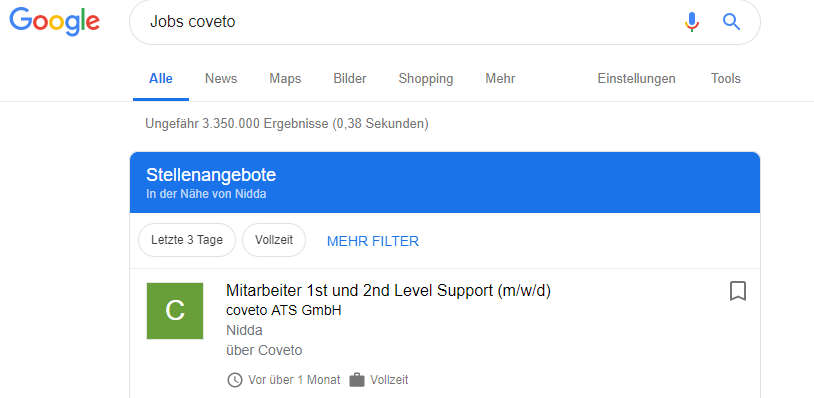Open the Mitarbeiter 1st und 2nd Level Support job

tap(388, 291)
